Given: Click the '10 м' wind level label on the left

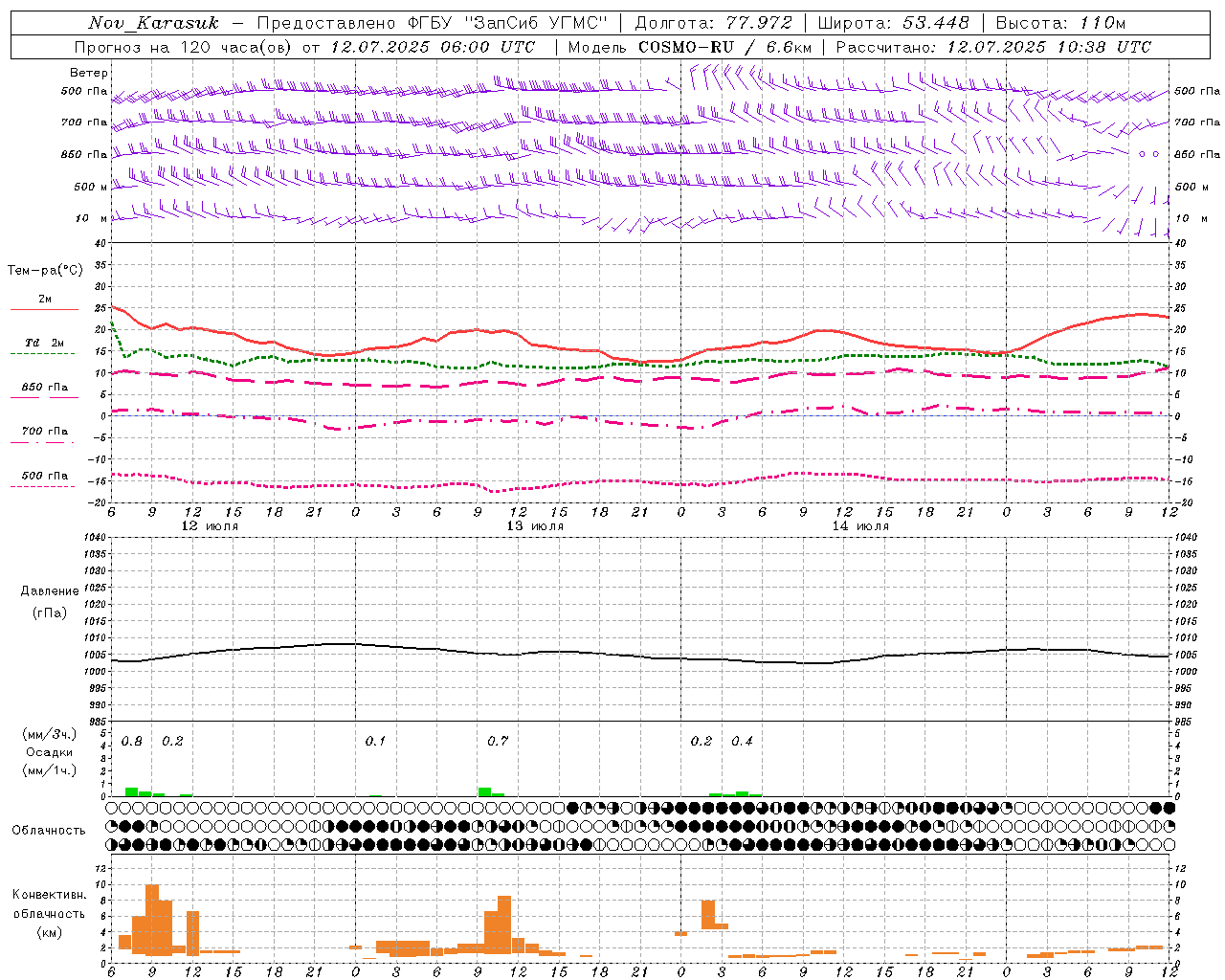Looking at the screenshot, I should pyautogui.click(x=92, y=218).
